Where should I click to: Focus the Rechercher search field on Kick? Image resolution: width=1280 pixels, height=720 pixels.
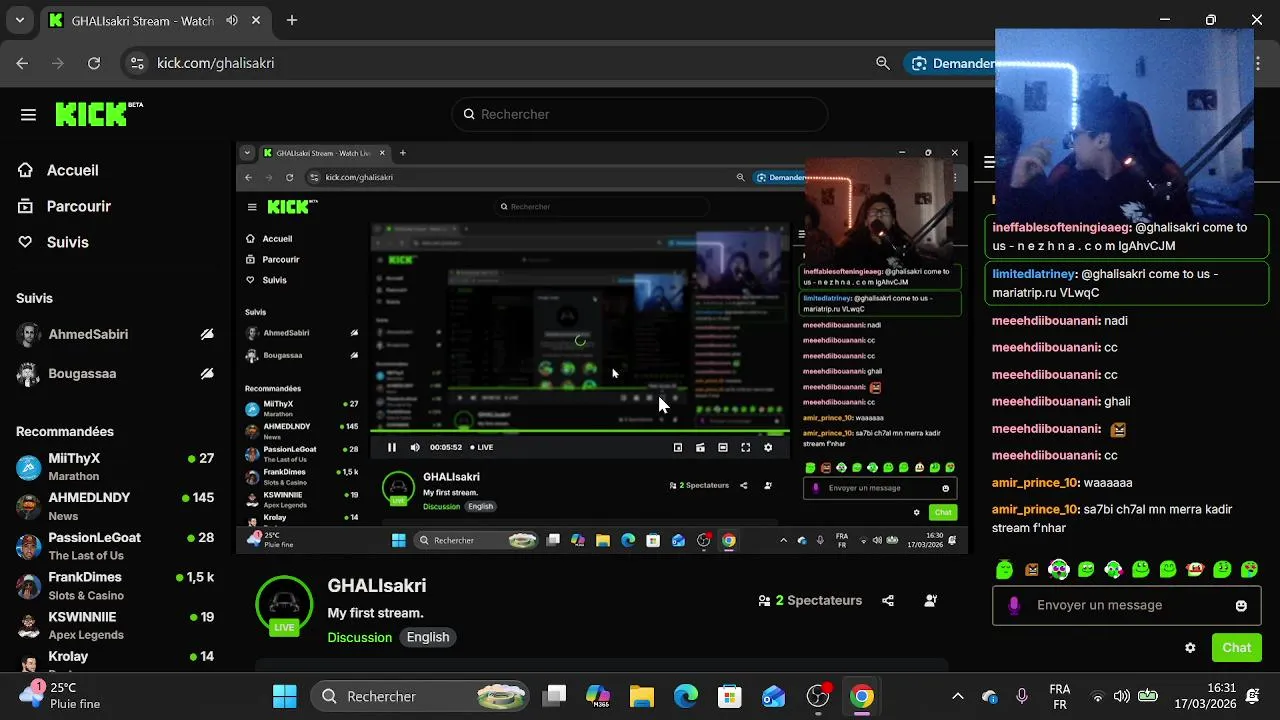point(640,114)
